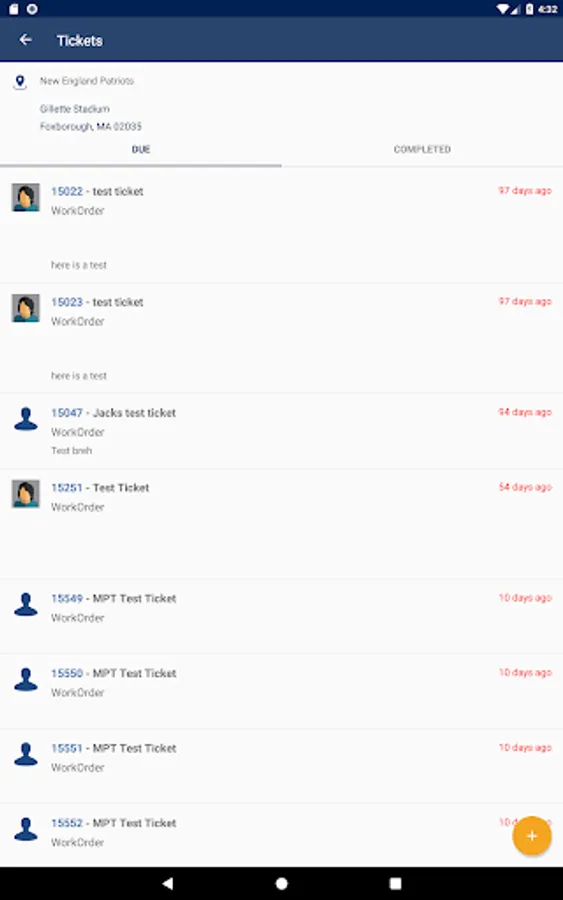This screenshot has width=563, height=900.
Task: Switch to the COMPLETED tab
Action: (x=422, y=149)
